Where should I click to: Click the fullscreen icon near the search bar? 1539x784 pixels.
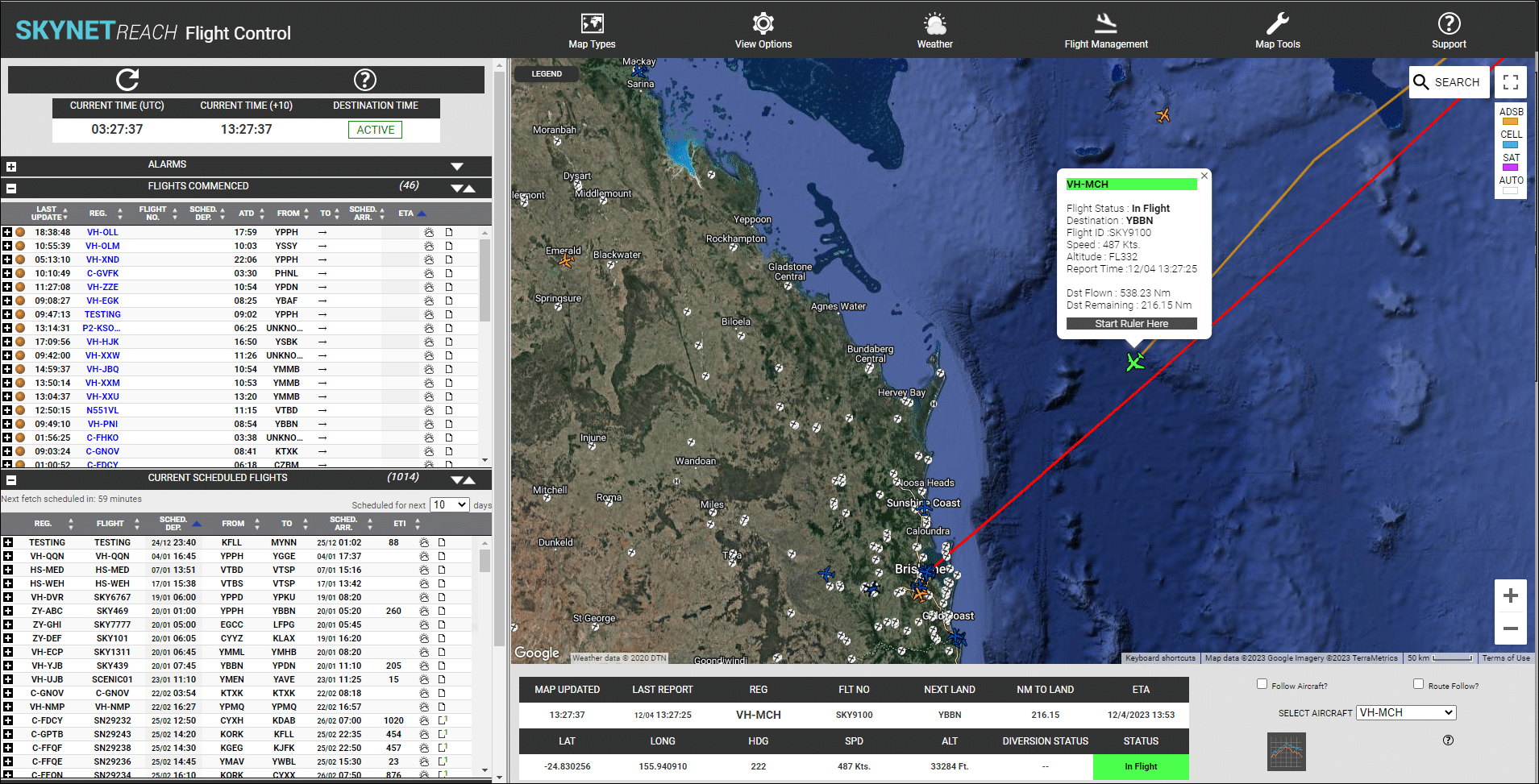(1510, 81)
